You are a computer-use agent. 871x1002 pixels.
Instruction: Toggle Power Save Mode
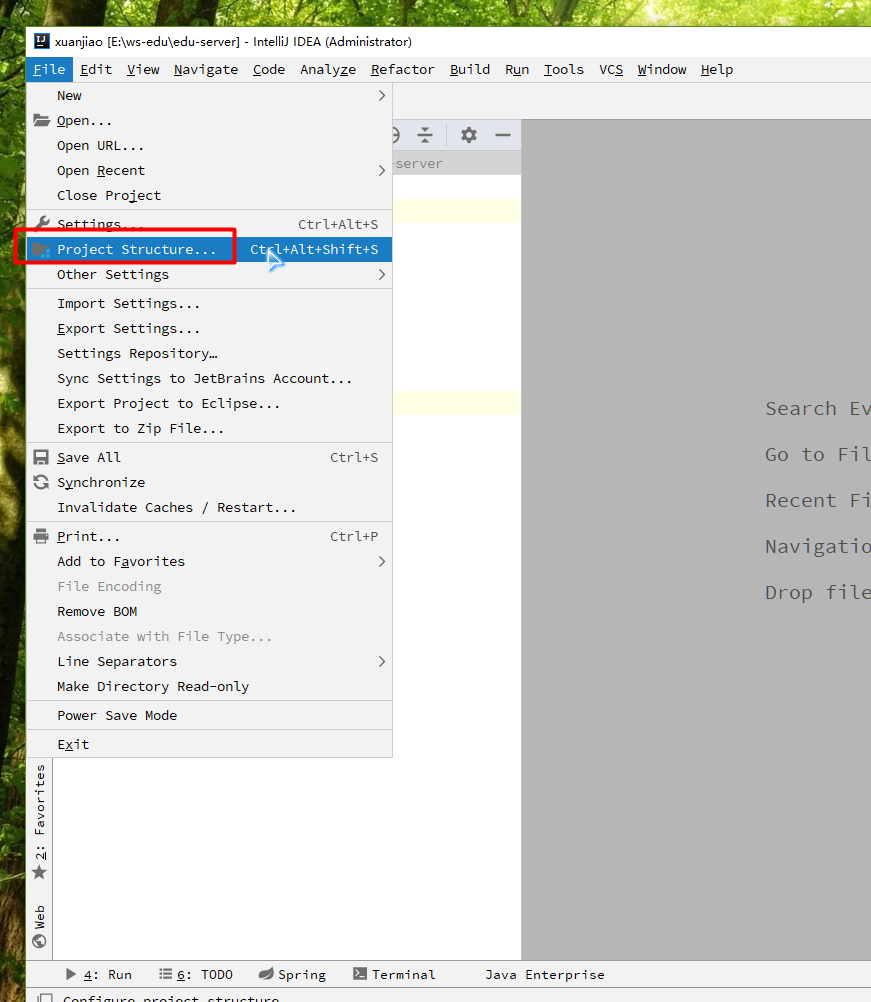(210, 716)
